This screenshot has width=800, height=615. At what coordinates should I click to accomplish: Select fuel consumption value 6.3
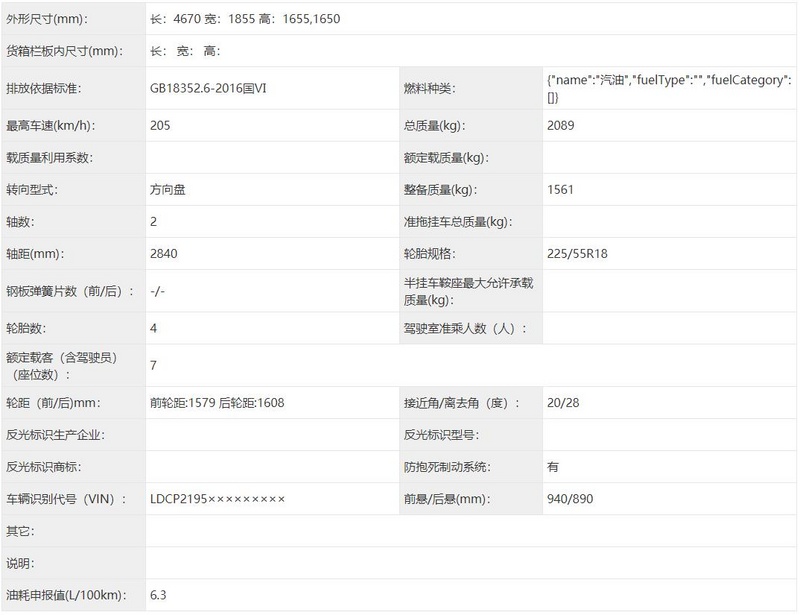tap(158, 595)
